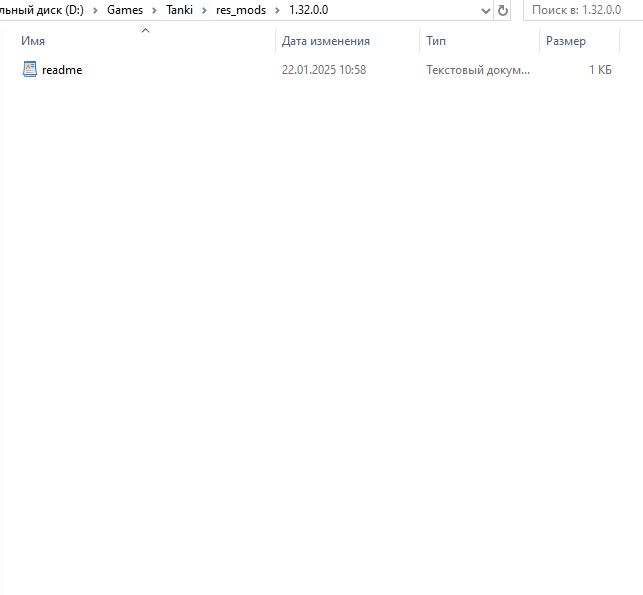The width and height of the screenshot is (643, 595).
Task: Expand chevron after disk (D:) breadcrumb
Action: (x=95, y=10)
